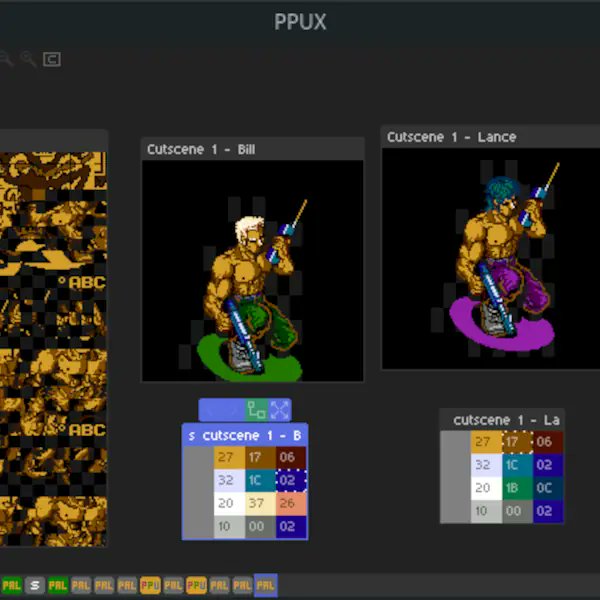Select swatch 10 in Bill palette
600x600 pixels.
(x=229, y=527)
